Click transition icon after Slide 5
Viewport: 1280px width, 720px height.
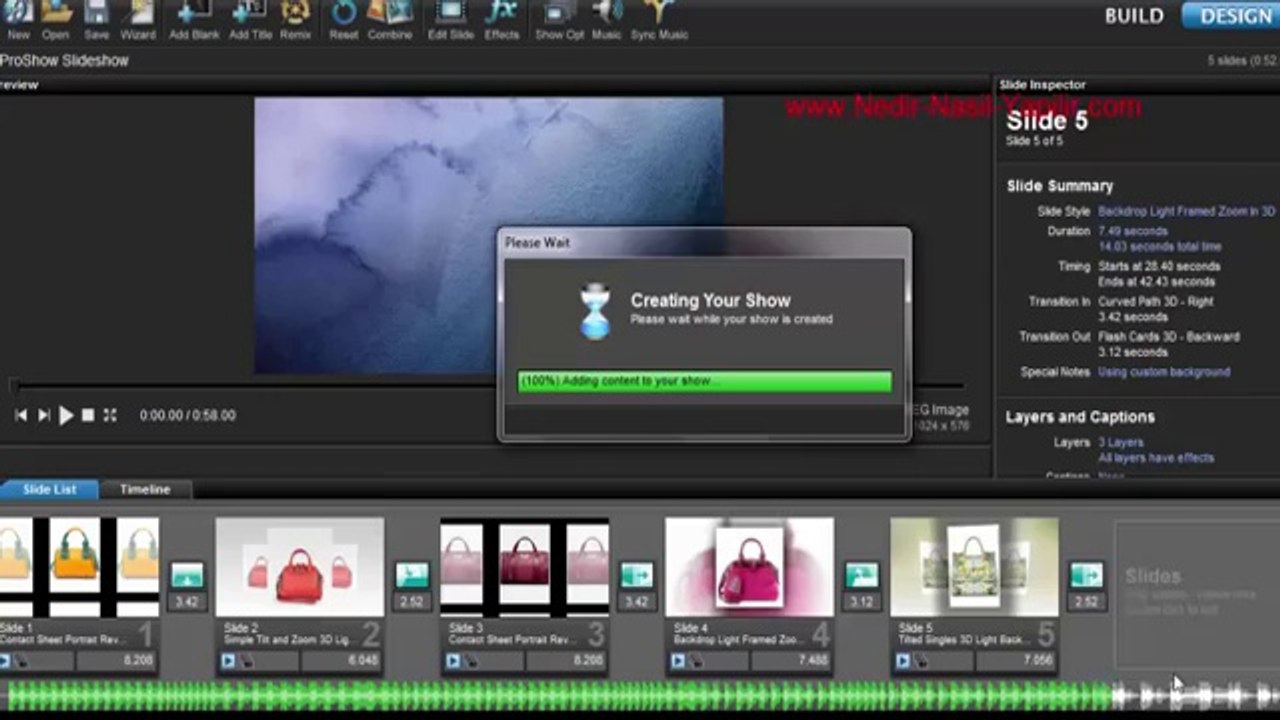coord(1087,575)
